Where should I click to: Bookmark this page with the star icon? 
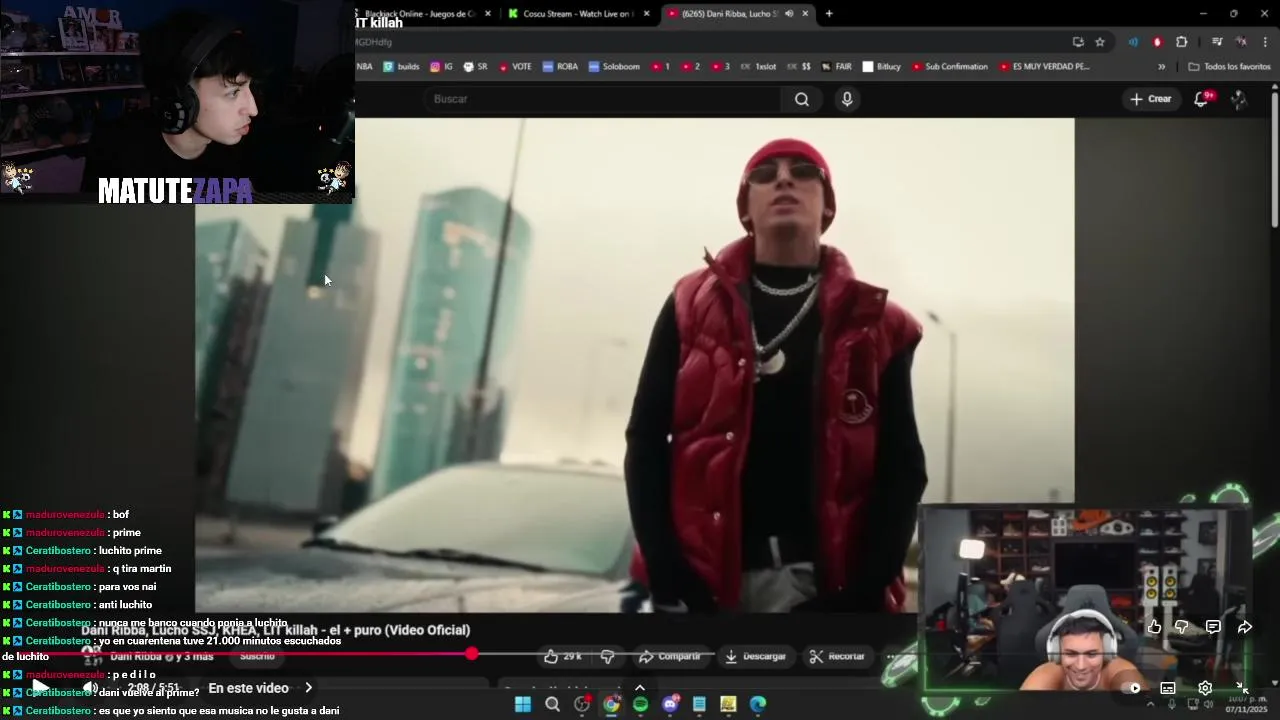[1100, 42]
